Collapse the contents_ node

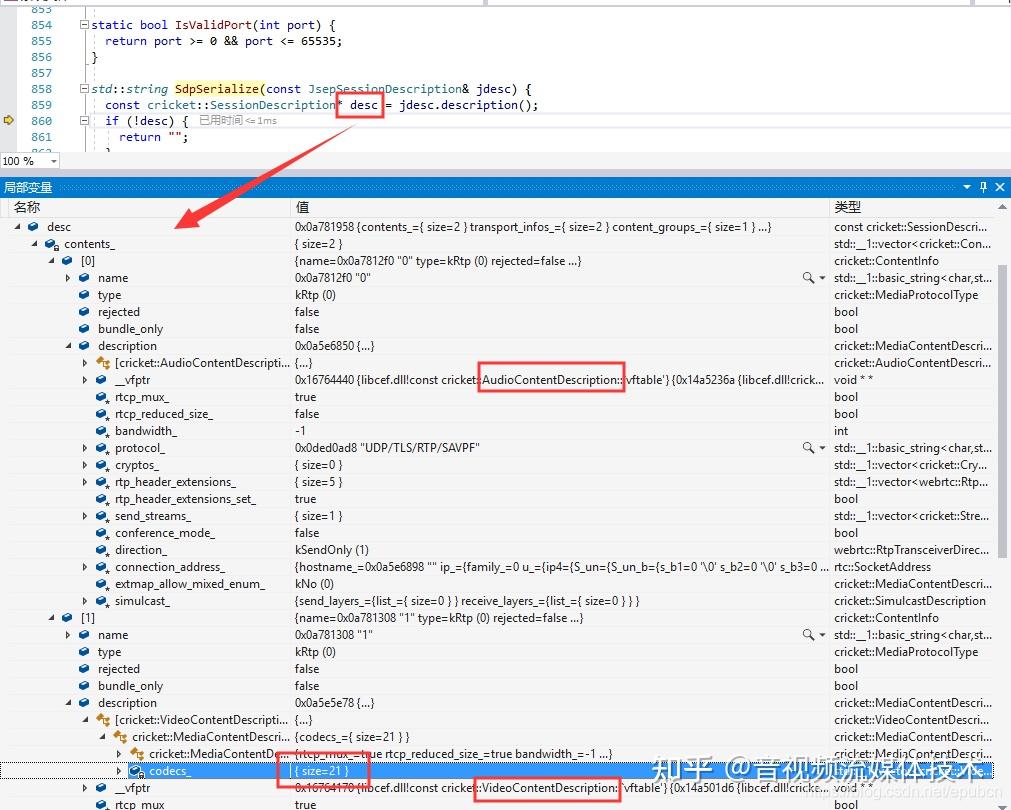35,244
